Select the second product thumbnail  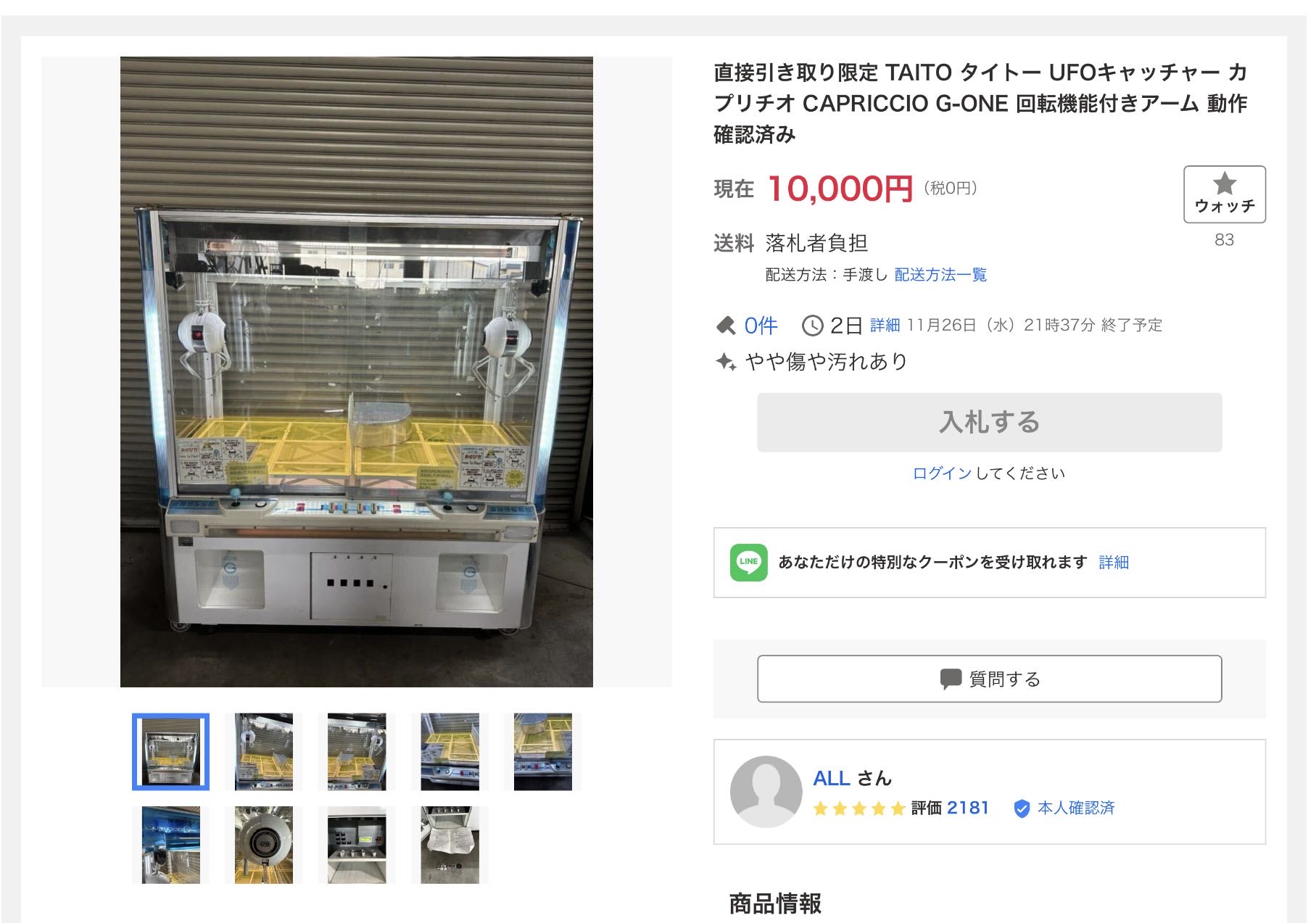tap(264, 752)
